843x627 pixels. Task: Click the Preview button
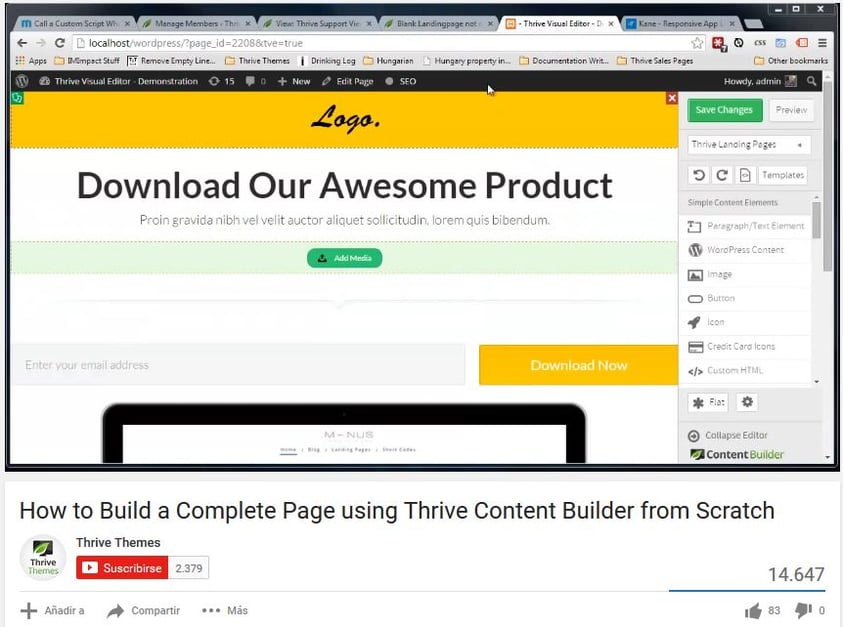pos(791,110)
